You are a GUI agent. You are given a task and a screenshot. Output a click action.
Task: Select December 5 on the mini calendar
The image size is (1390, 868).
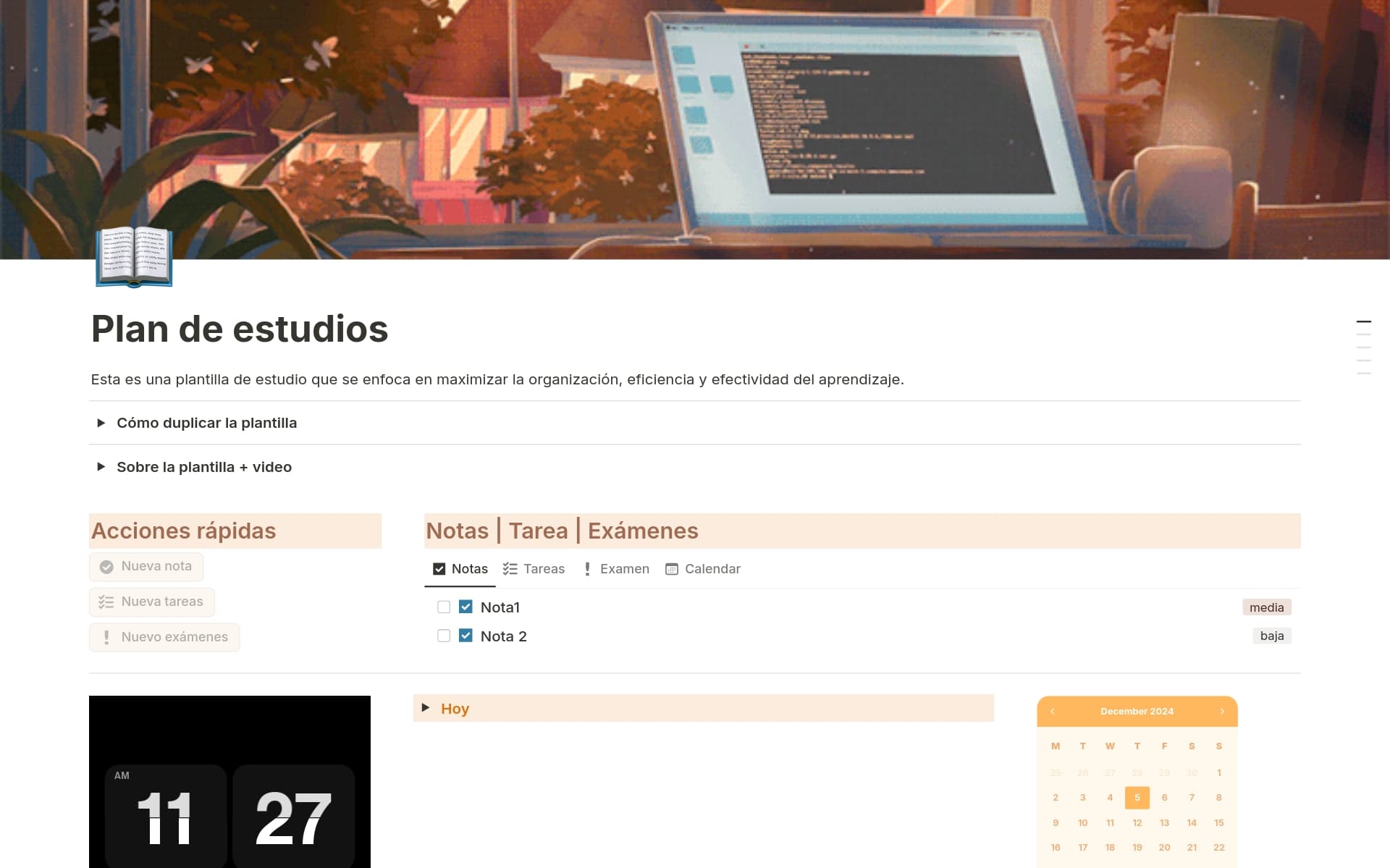click(x=1137, y=797)
